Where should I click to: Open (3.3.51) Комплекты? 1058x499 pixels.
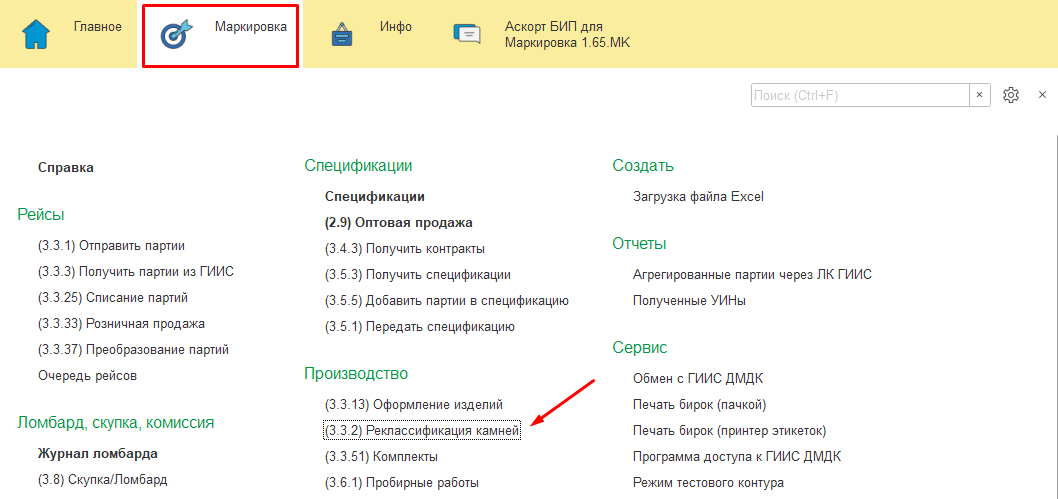(x=381, y=457)
